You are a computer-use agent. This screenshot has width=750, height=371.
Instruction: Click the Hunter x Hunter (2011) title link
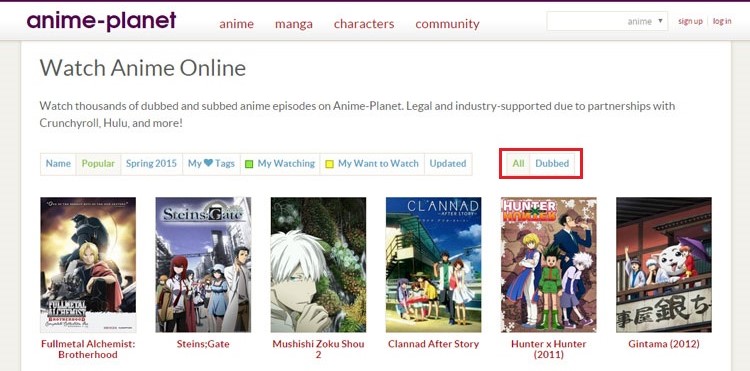(x=549, y=349)
